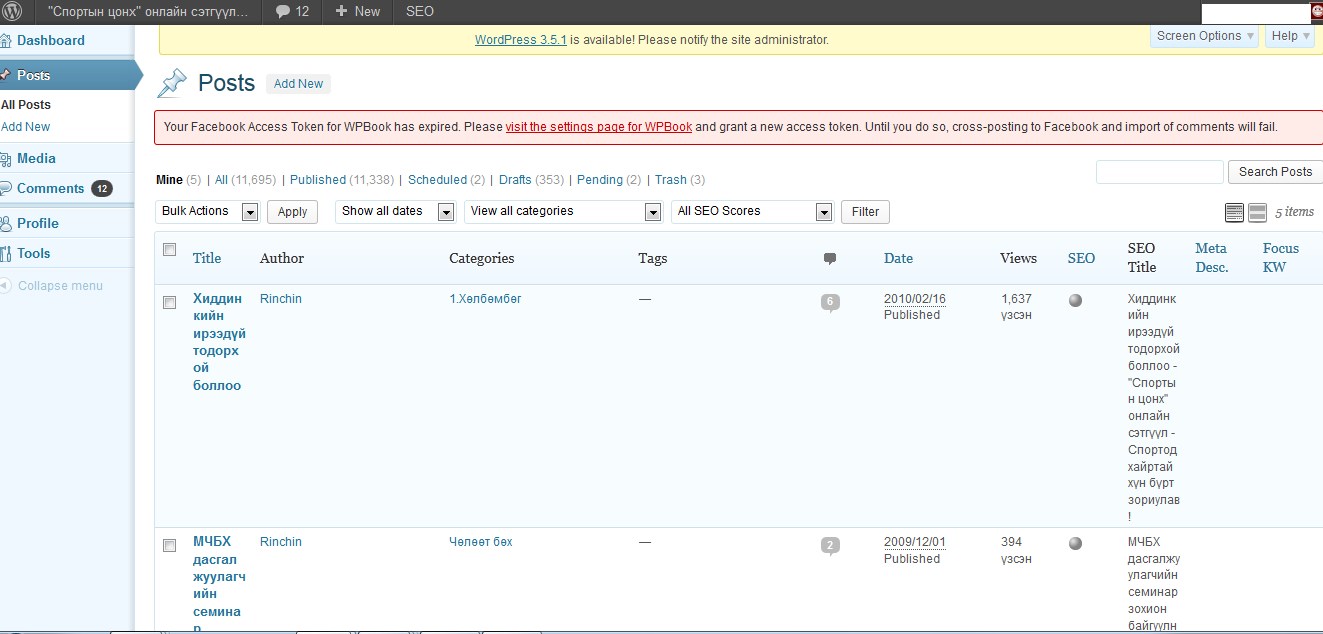The height and width of the screenshot is (634, 1323).
Task: Open category Чөлөөт бөх link
Action: tap(481, 542)
